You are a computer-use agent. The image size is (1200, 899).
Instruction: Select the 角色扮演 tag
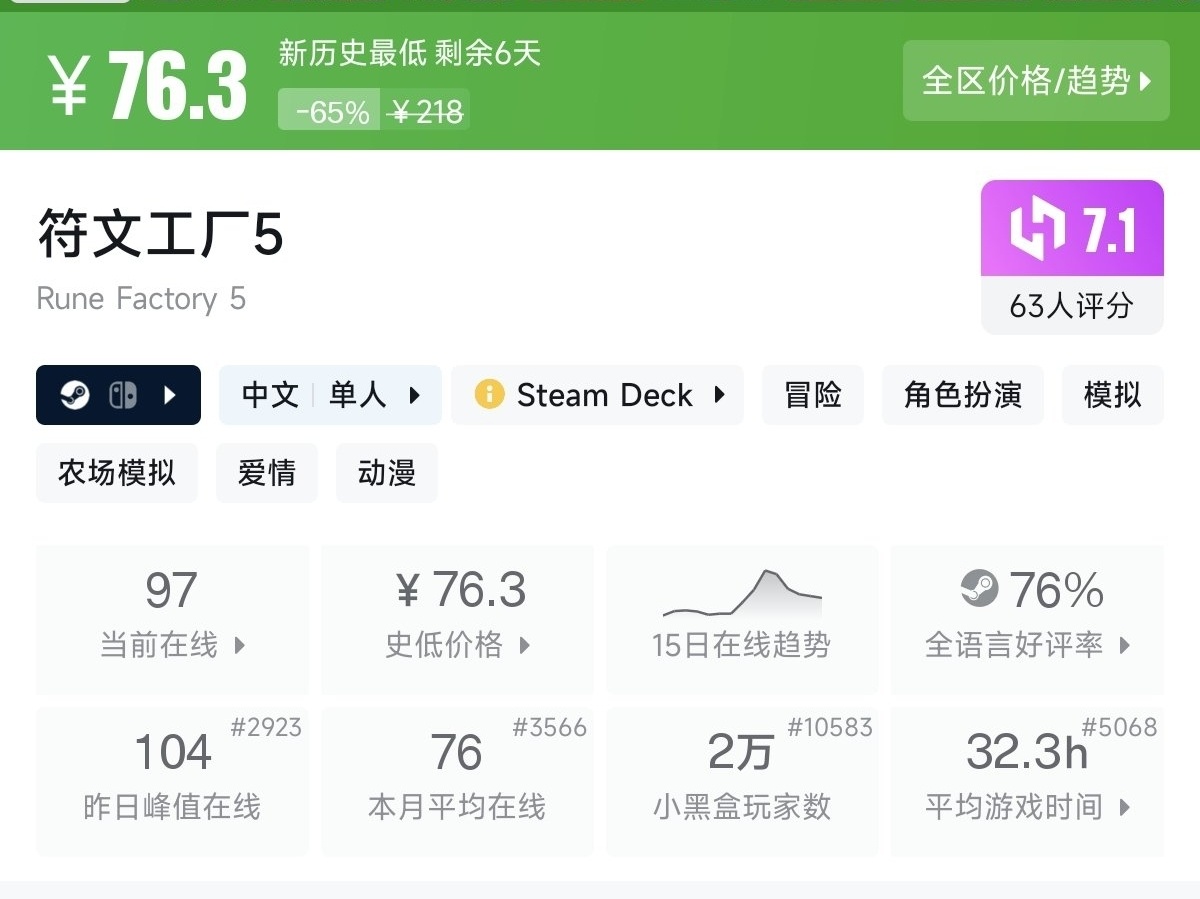pos(962,395)
